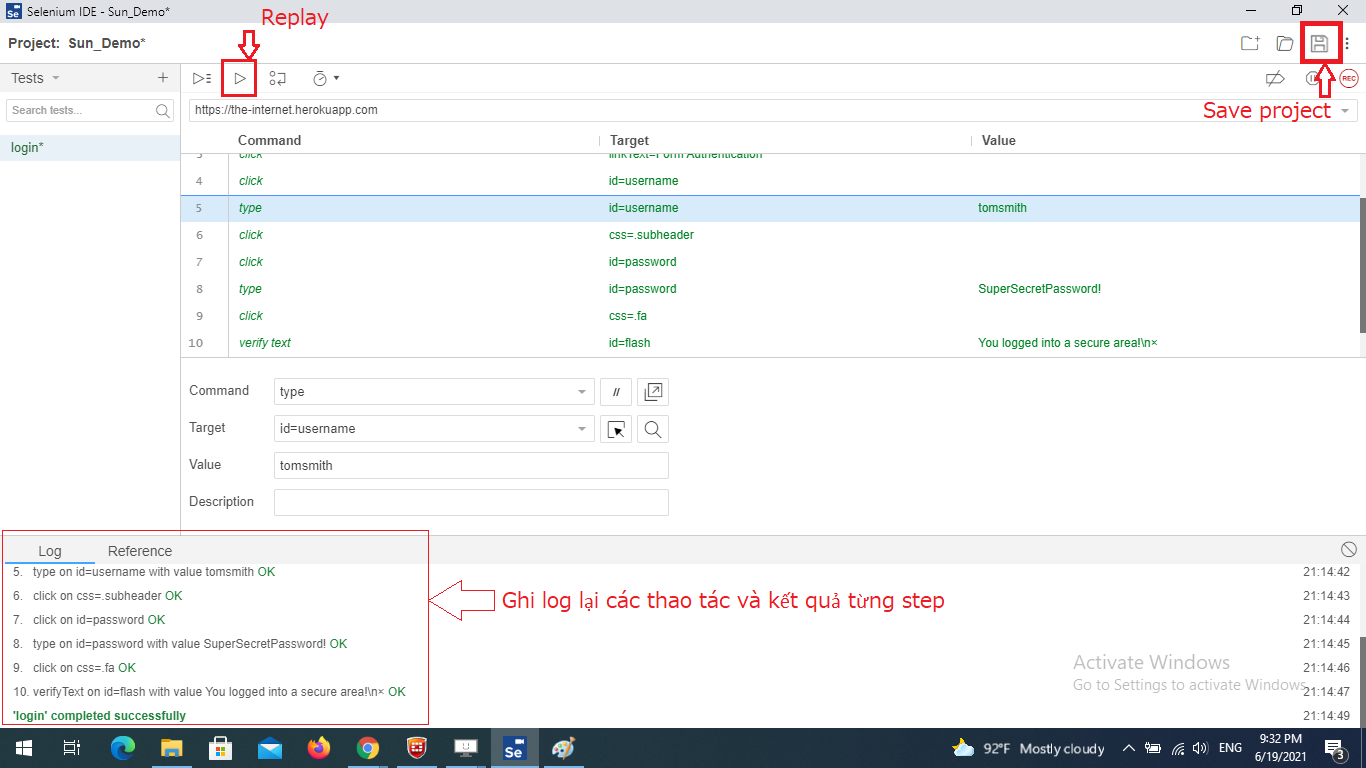
Task: Select row 9 with css=.fa target
Action: [x=770, y=316]
